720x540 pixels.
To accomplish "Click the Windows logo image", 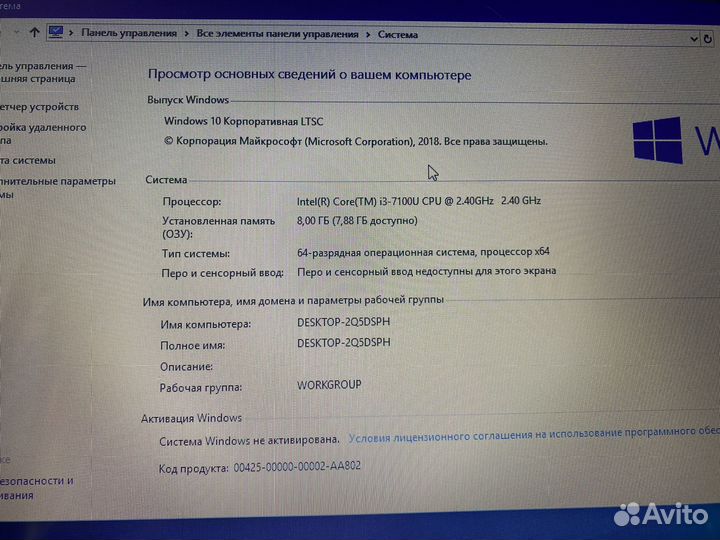I will click(x=658, y=140).
